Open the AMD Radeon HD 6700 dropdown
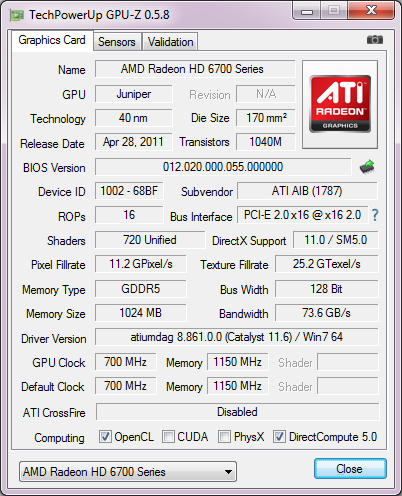 click(x=128, y=472)
